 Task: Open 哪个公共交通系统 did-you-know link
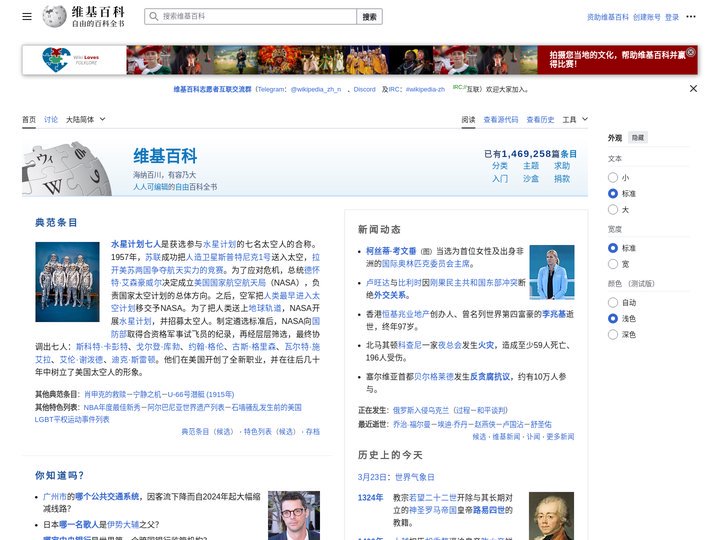(x=107, y=496)
